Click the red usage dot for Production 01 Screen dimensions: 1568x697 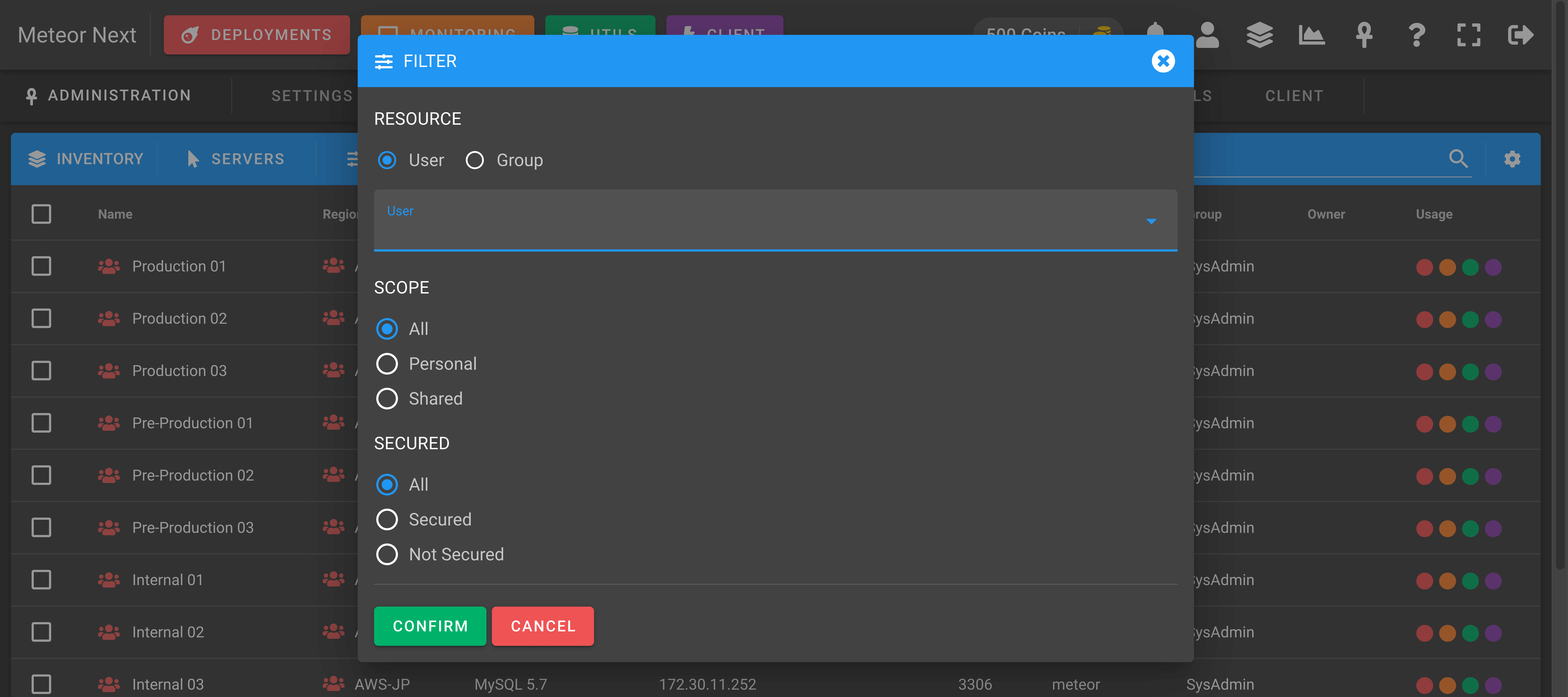point(1424,267)
